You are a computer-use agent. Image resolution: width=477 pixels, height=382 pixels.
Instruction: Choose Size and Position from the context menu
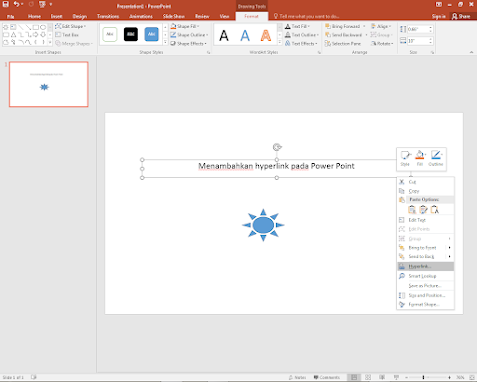pos(426,295)
